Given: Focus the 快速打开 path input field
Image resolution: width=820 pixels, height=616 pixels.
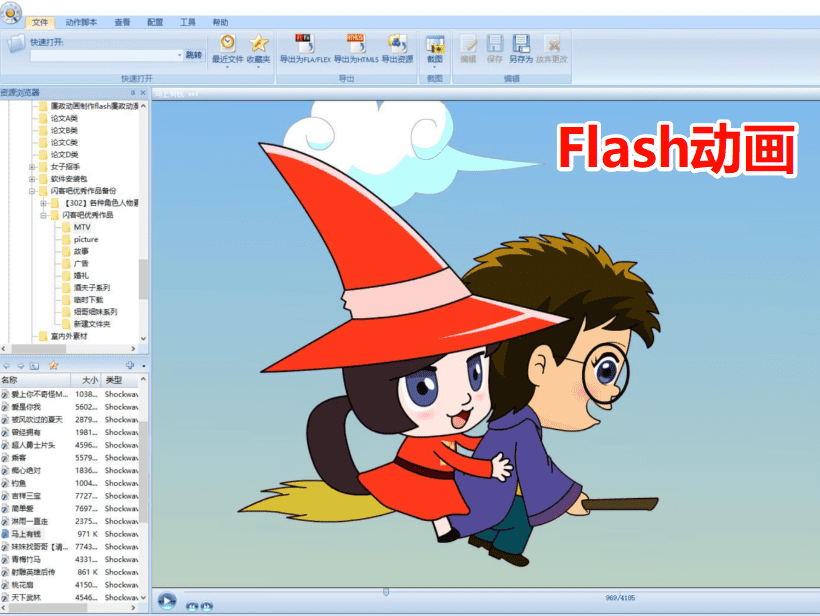Looking at the screenshot, I should point(105,55).
